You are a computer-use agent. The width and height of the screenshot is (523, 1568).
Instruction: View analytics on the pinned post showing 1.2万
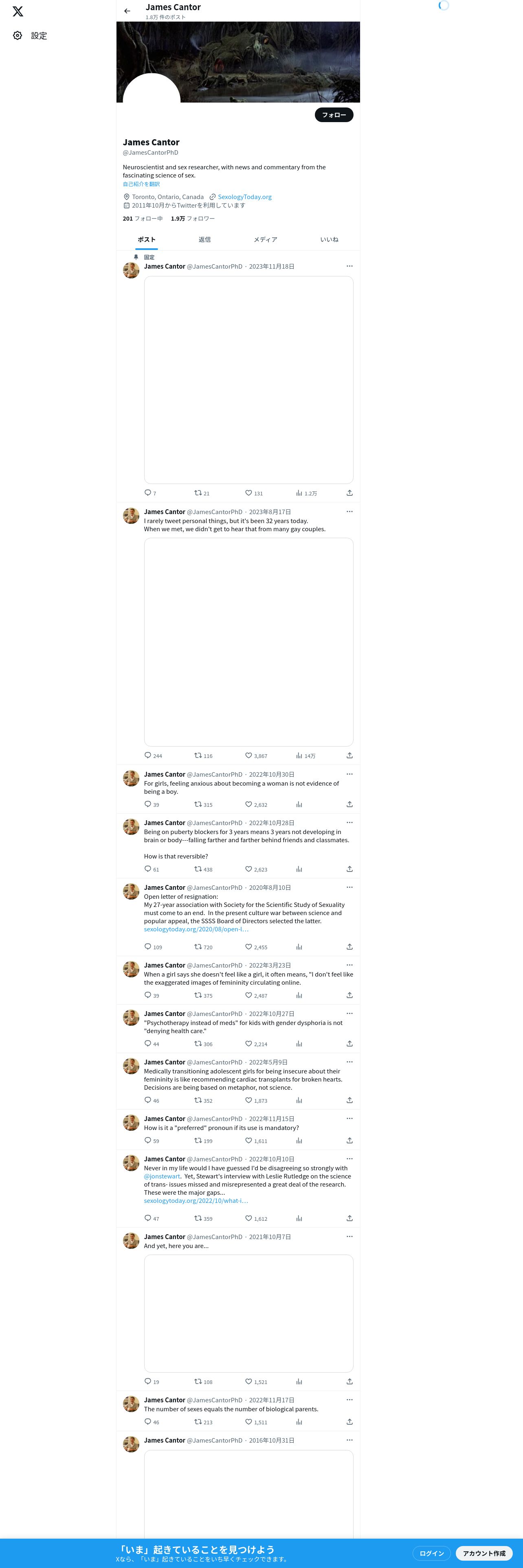click(x=306, y=493)
